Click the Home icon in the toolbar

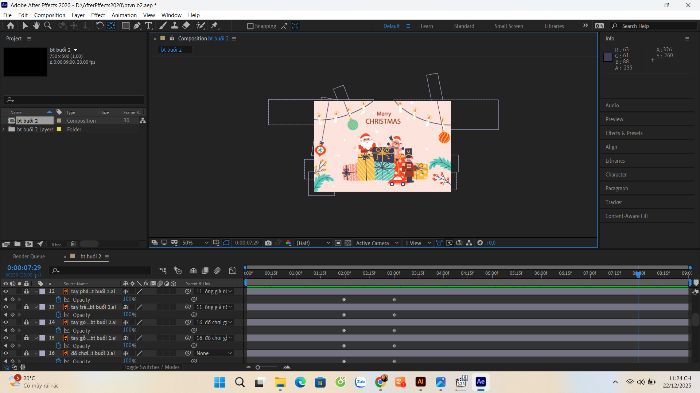tap(10, 26)
